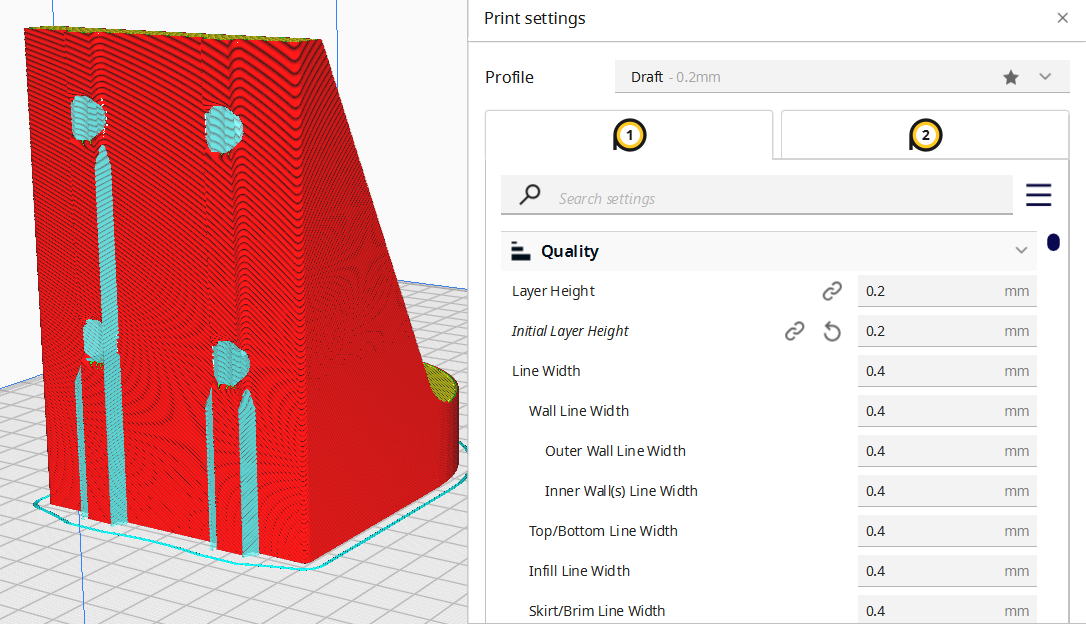1086x624 pixels.
Task: Click the Quality category icon
Action: click(x=520, y=251)
